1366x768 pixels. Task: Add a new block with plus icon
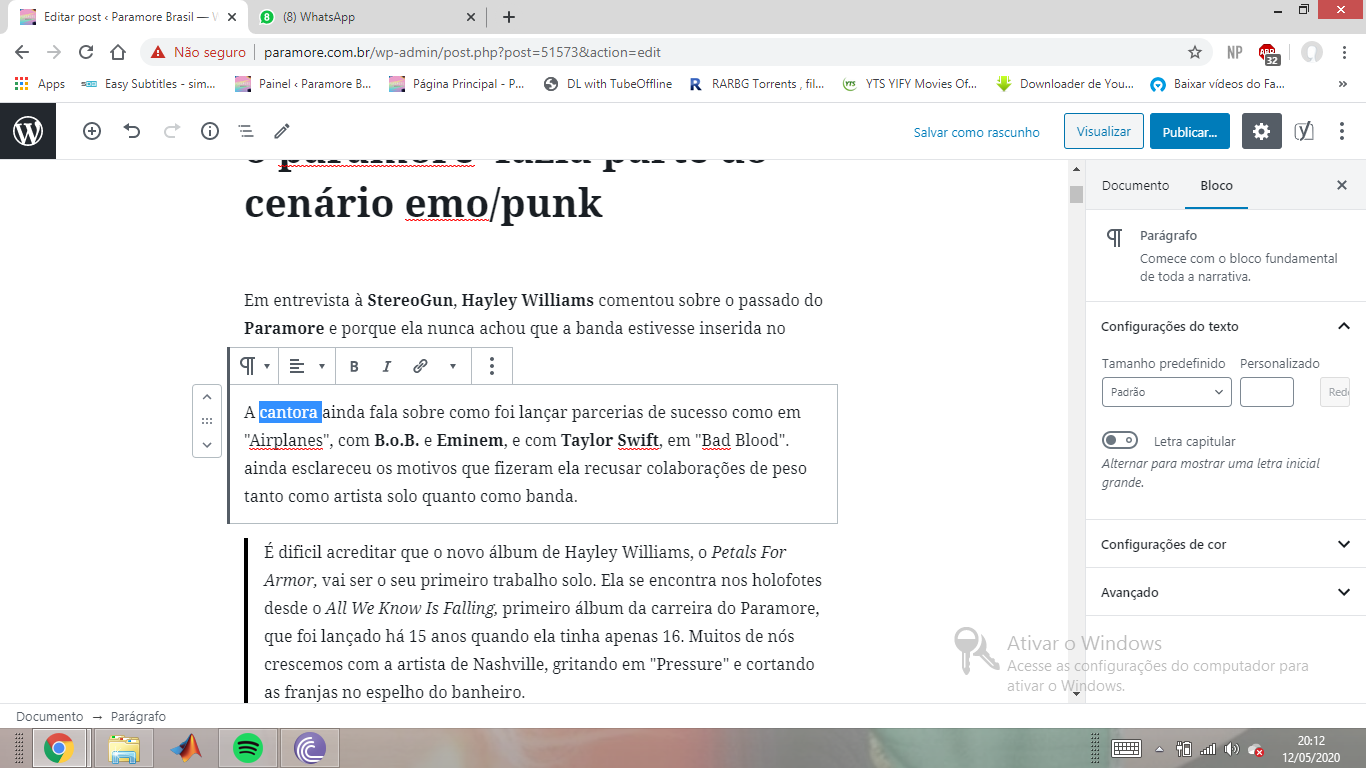click(x=92, y=131)
